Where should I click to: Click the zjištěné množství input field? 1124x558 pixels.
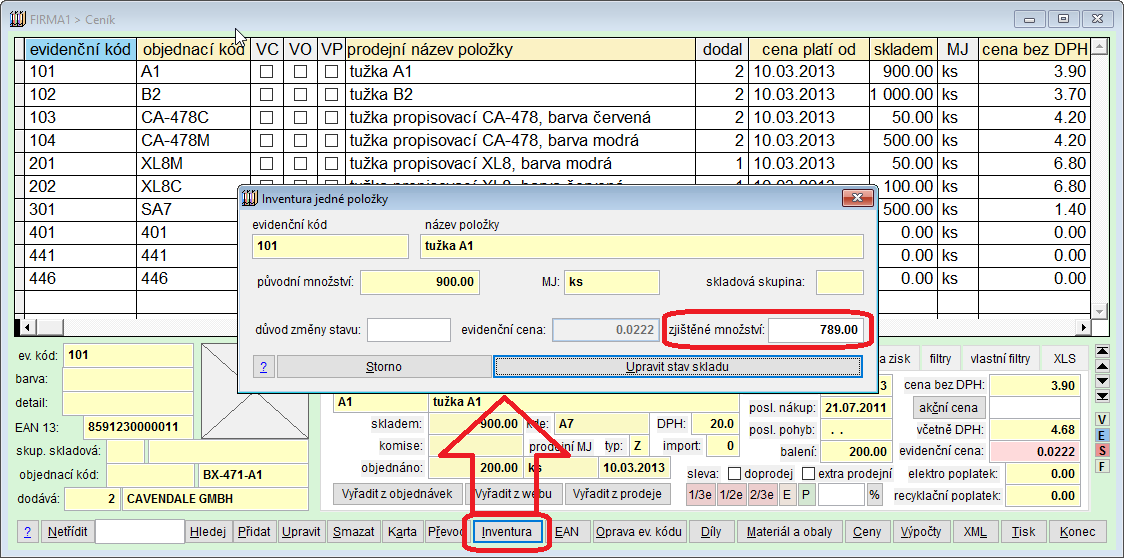click(815, 329)
